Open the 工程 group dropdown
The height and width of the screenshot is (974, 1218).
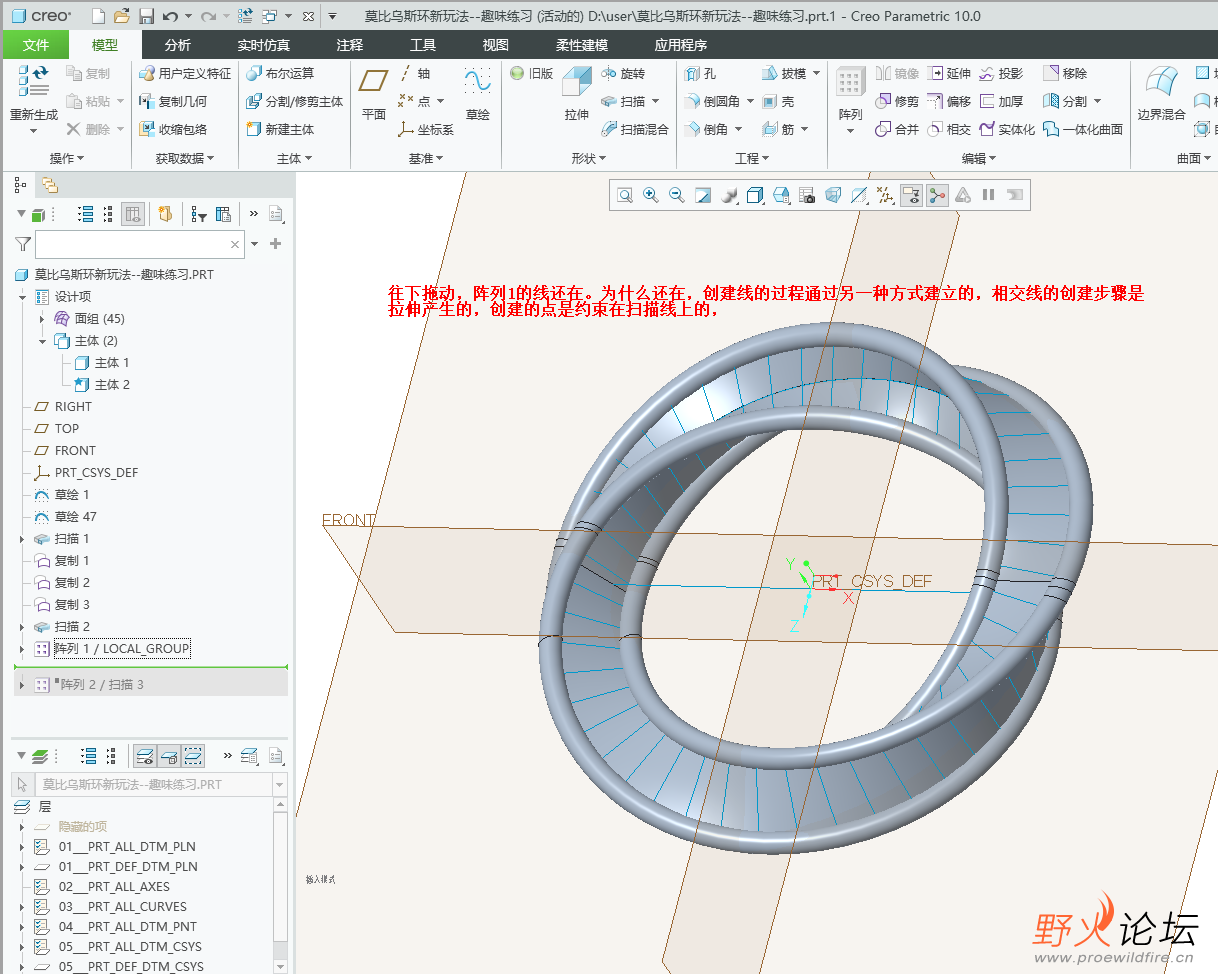click(x=752, y=158)
